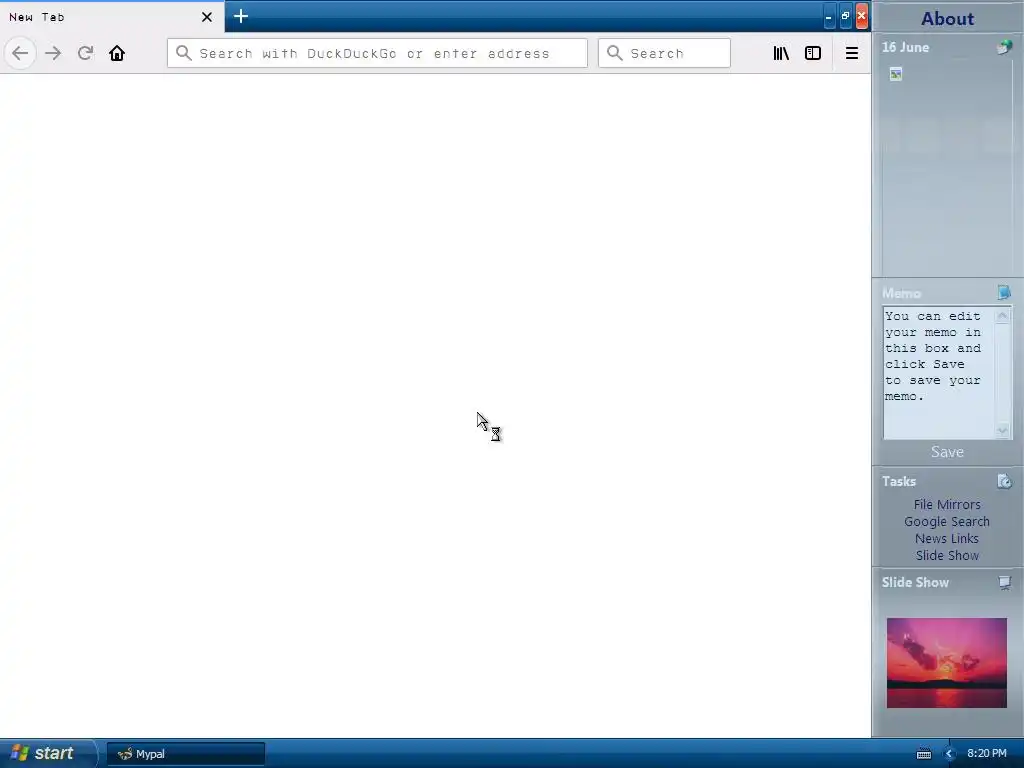1024x768 pixels.
Task: Click the search box magnifier icon
Action: coord(615,53)
